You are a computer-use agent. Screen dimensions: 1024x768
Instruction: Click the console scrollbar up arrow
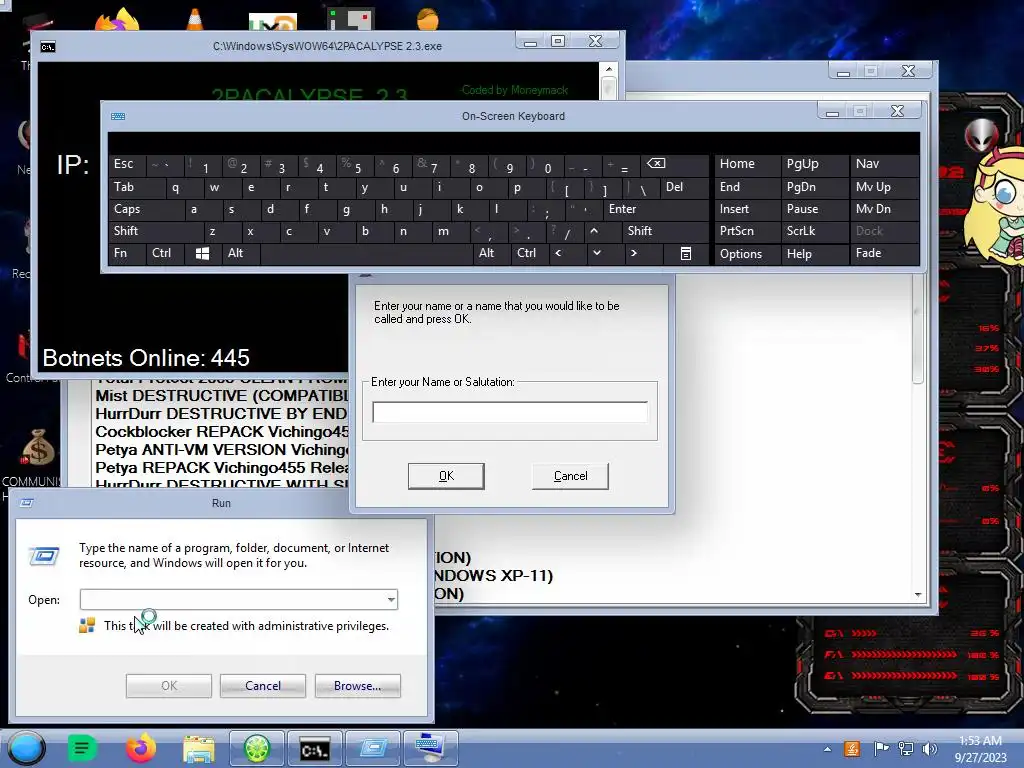[609, 69]
